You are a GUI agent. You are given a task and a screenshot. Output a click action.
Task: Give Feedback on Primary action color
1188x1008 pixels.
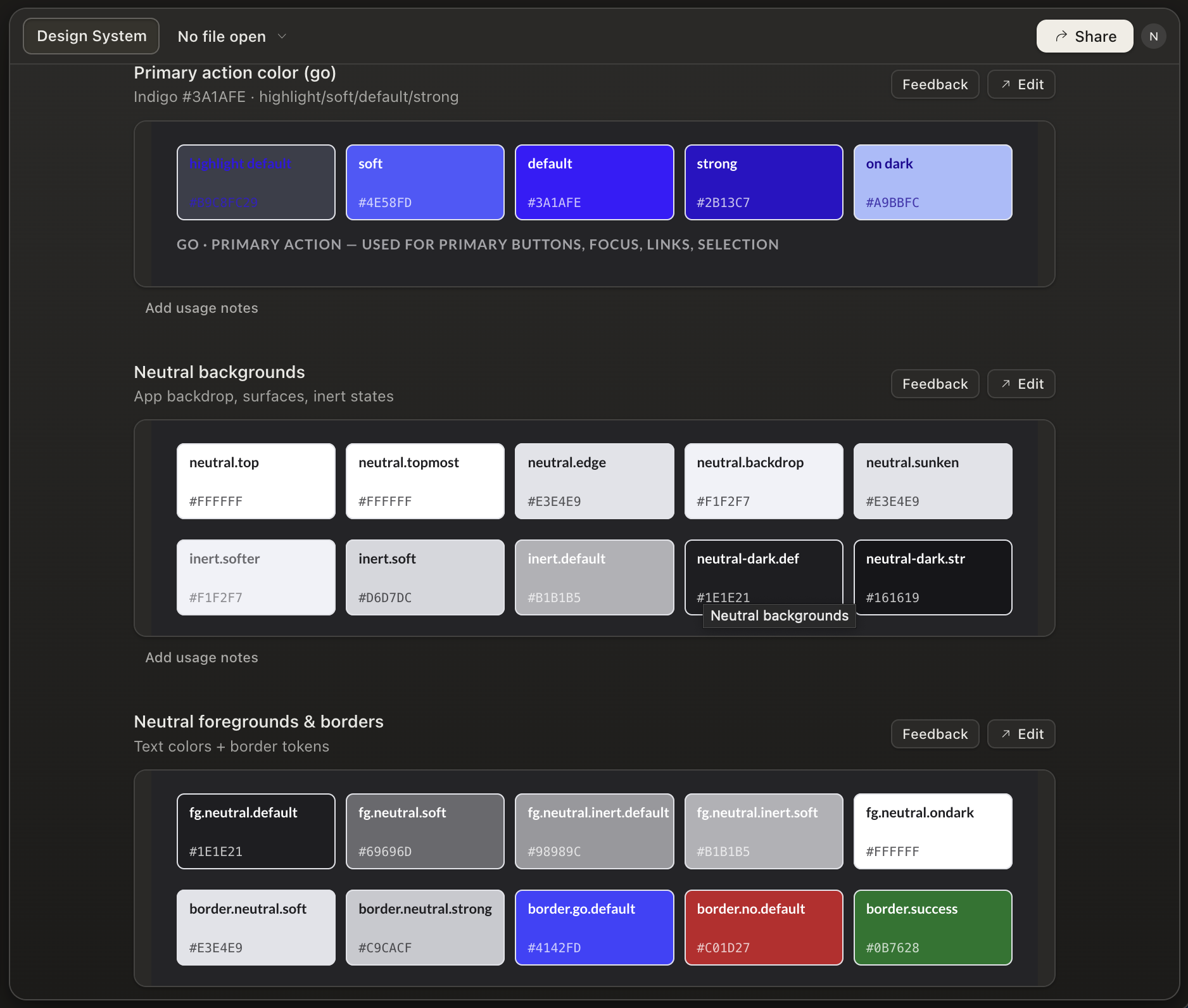[935, 84]
